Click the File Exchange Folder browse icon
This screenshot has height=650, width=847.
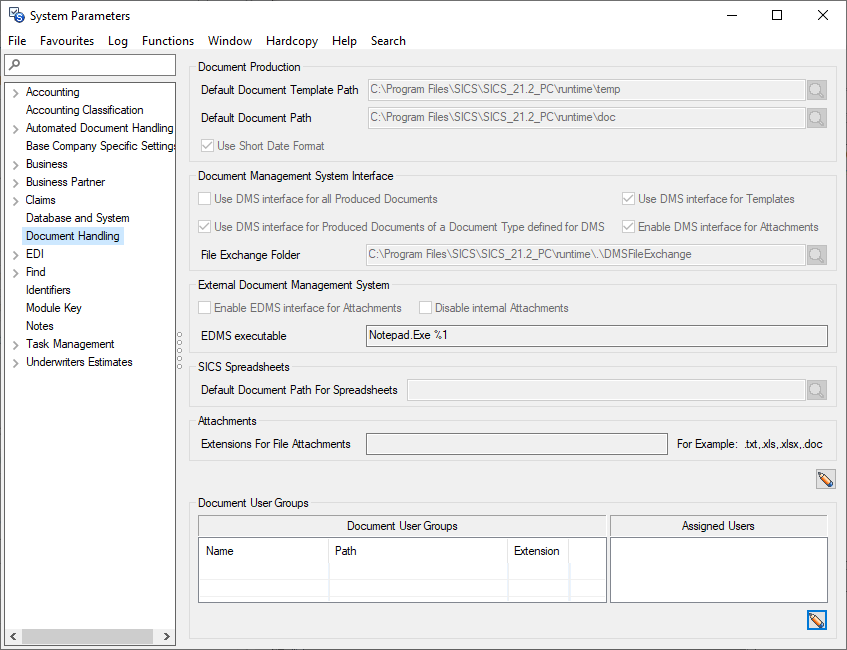coord(817,255)
